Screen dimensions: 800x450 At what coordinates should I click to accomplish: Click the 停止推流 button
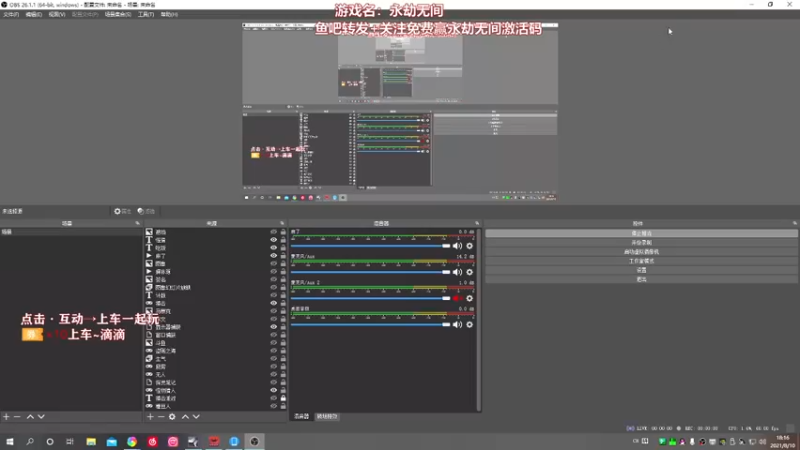click(641, 233)
